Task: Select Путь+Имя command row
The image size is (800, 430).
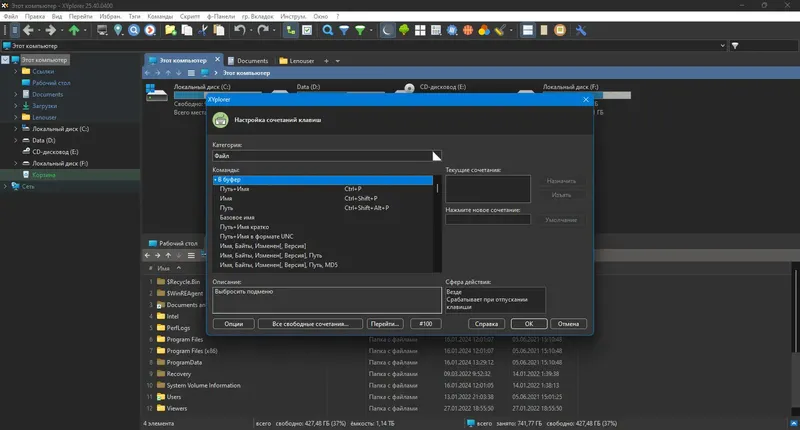Action: point(323,189)
